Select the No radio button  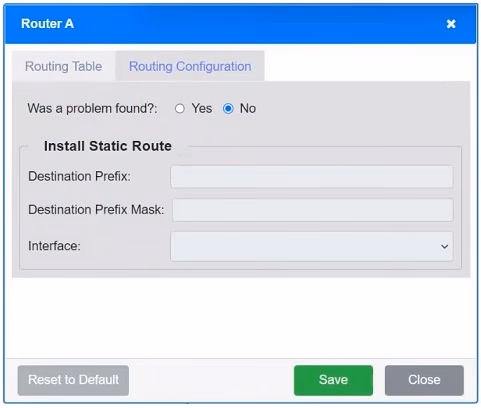(x=228, y=109)
